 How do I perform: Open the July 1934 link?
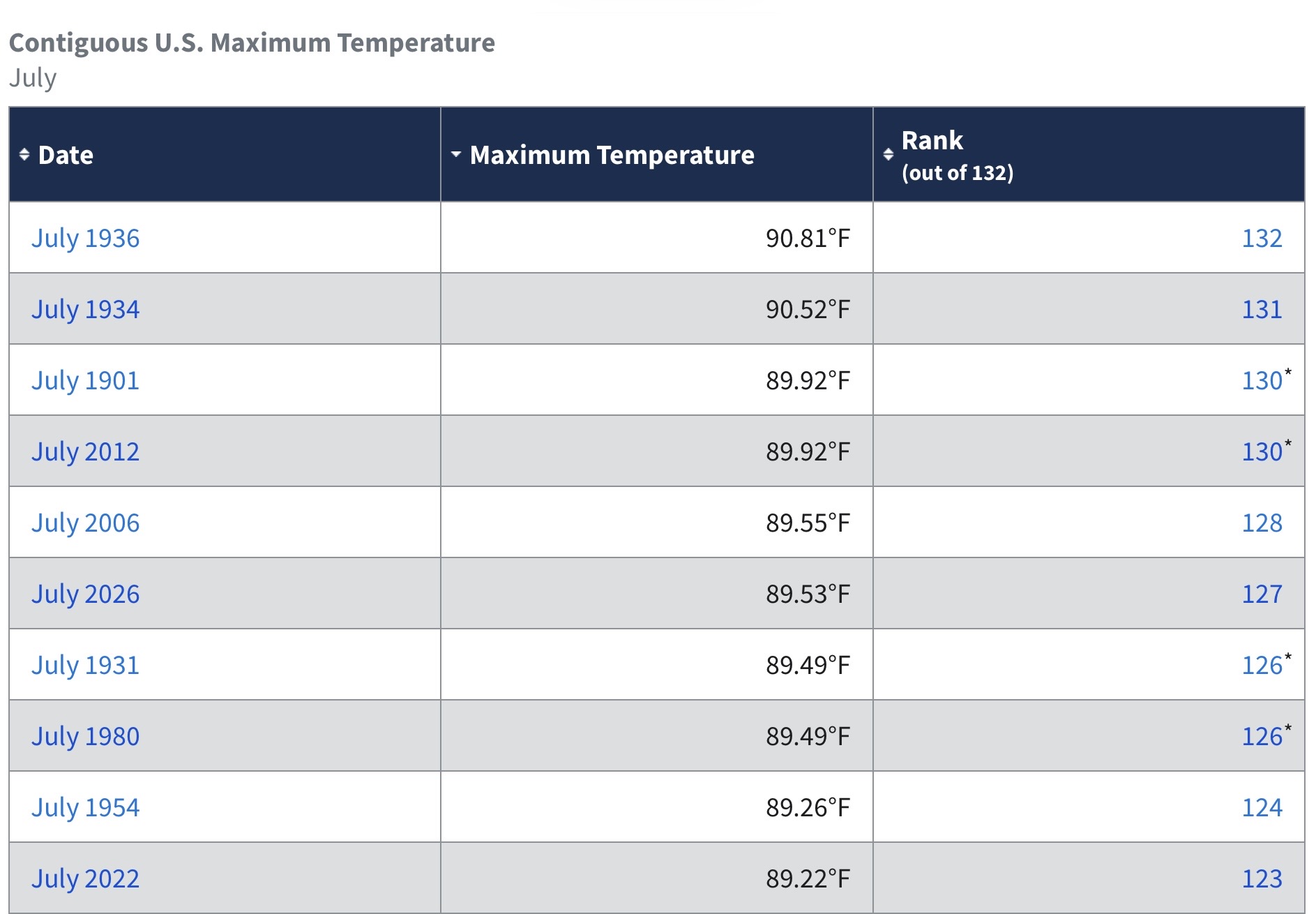(x=85, y=310)
